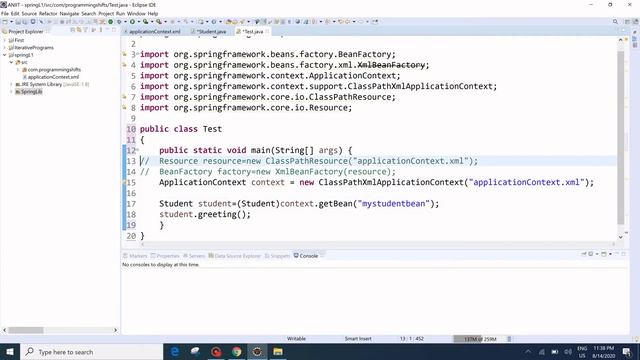Click the green Debug button in toolbar
Image resolution: width=640 pixels, height=360 pixels.
point(111,22)
